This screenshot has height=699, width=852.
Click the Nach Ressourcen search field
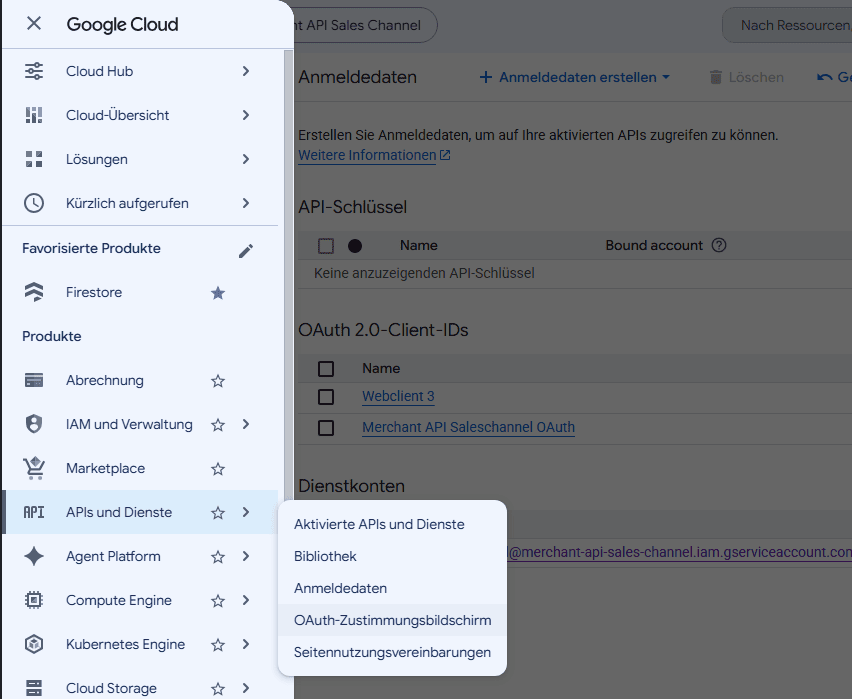[788, 25]
